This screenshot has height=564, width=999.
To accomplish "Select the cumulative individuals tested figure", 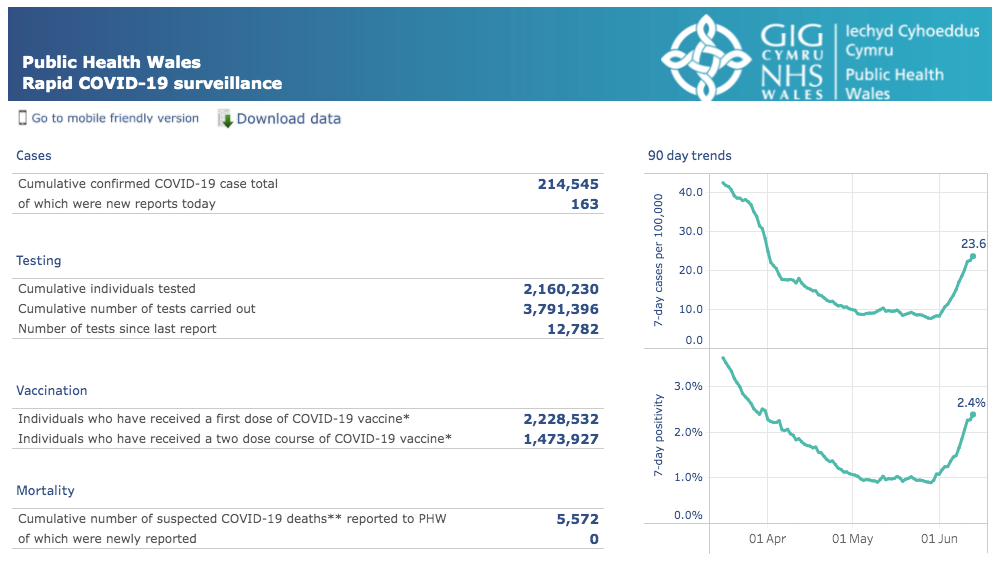I will [561, 289].
